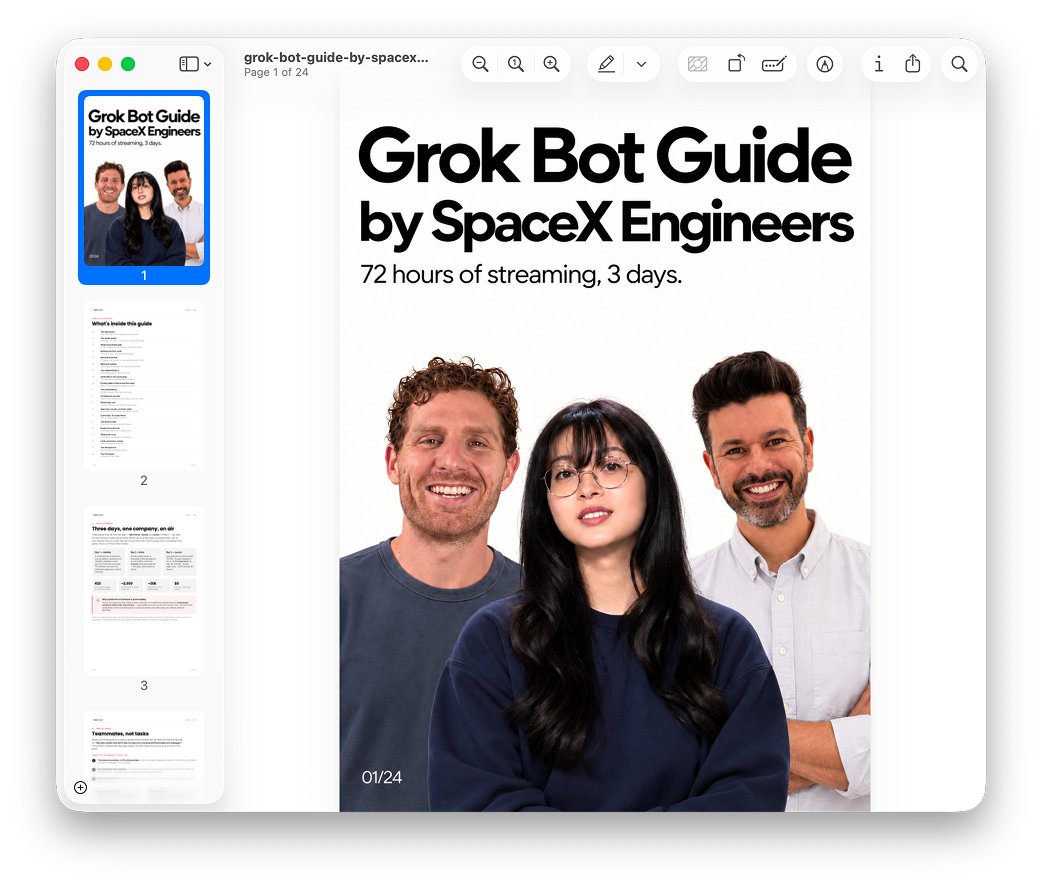Click the "01/24" page counter on cover

pos(381,777)
